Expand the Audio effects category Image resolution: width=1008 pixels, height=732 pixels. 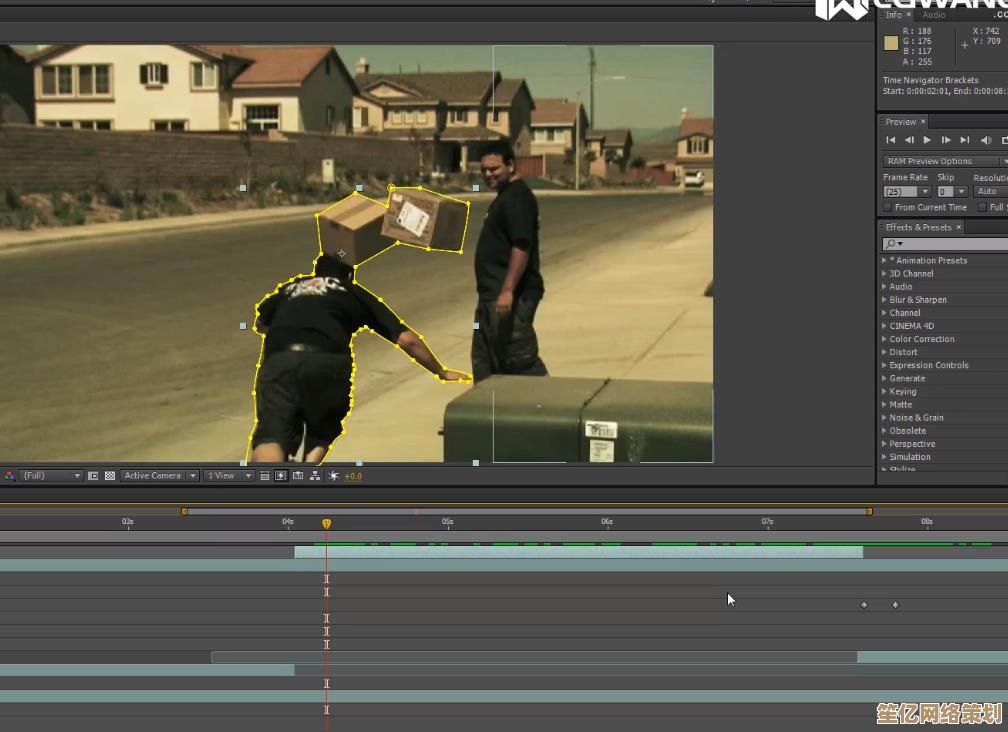[x=885, y=287]
